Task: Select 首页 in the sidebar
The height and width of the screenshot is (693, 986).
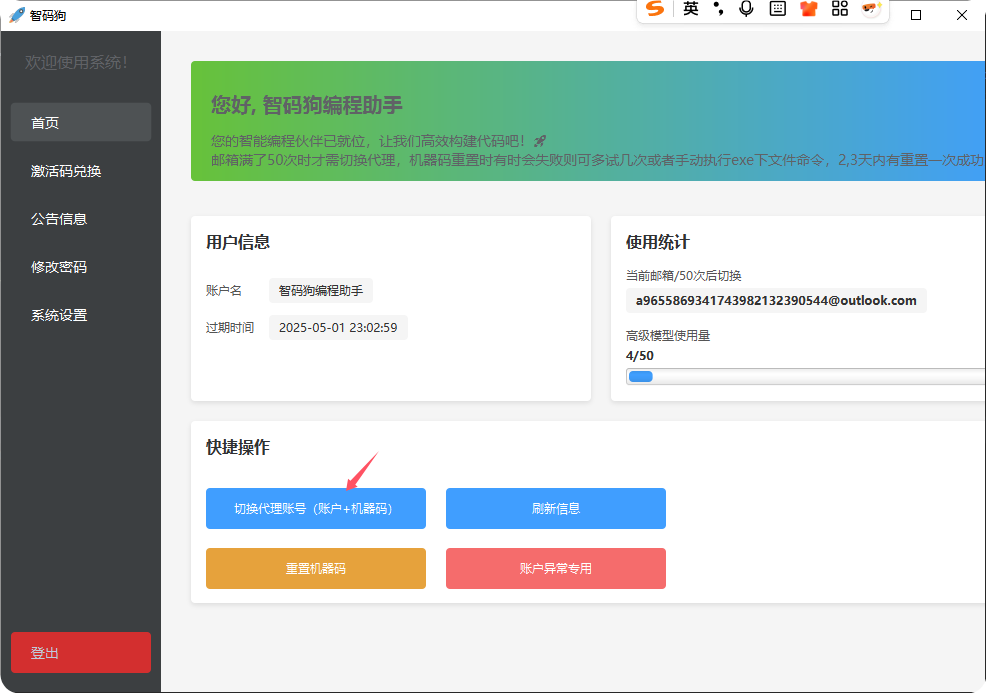Action: (81, 122)
